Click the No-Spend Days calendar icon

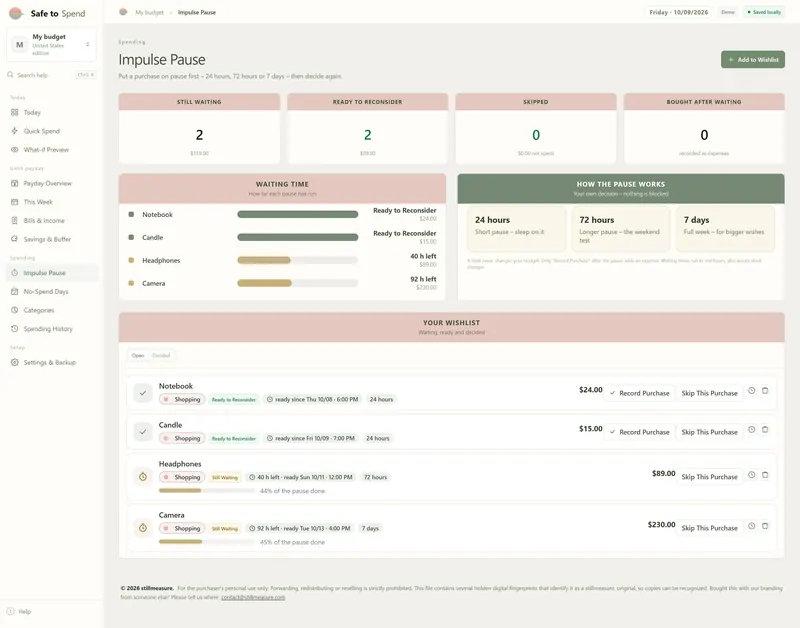click(x=14, y=291)
